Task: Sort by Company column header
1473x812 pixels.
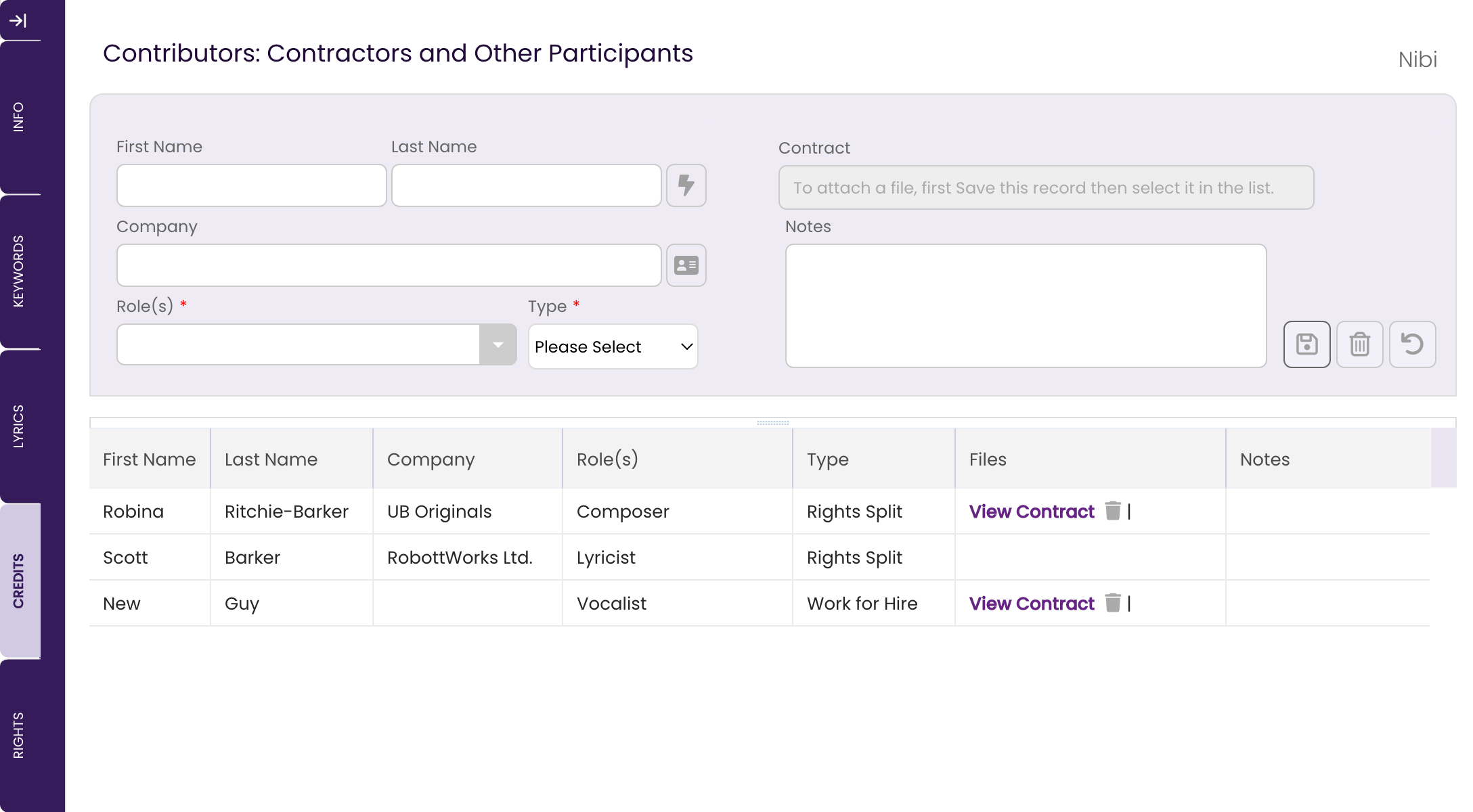Action: 468,459
